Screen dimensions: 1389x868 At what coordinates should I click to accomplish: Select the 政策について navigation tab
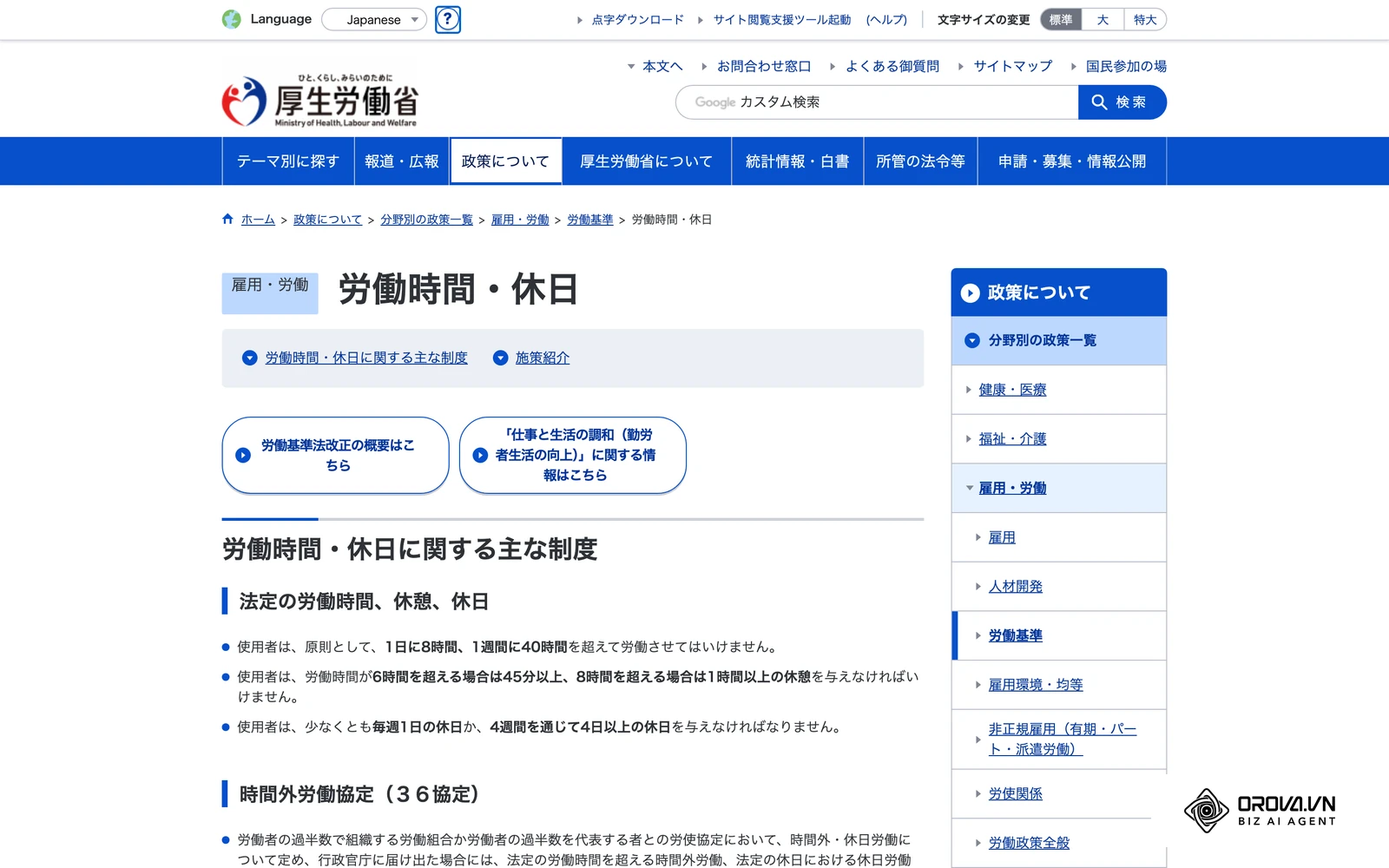coord(505,161)
